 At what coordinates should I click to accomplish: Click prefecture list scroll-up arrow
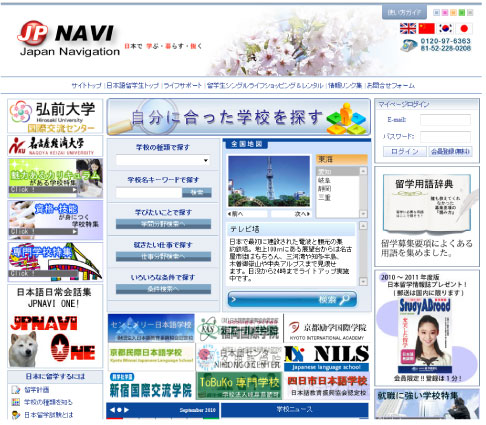[363, 171]
